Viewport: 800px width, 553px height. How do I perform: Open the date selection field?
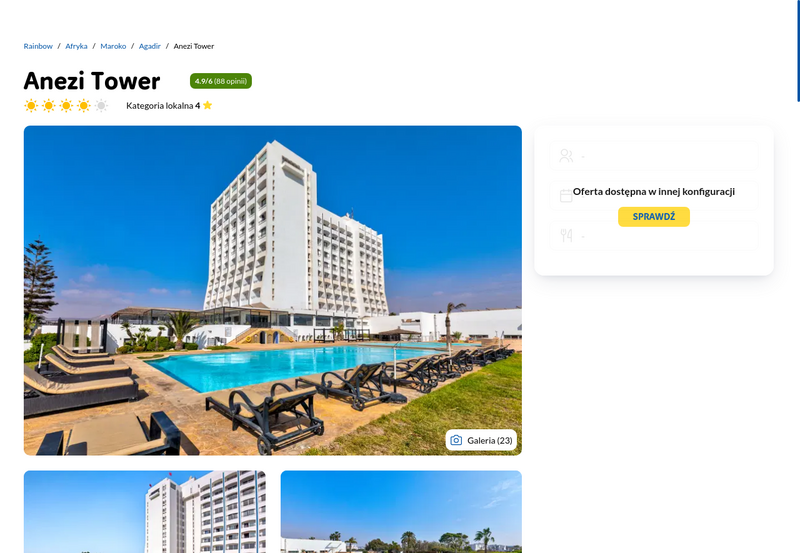pyautogui.click(x=654, y=195)
